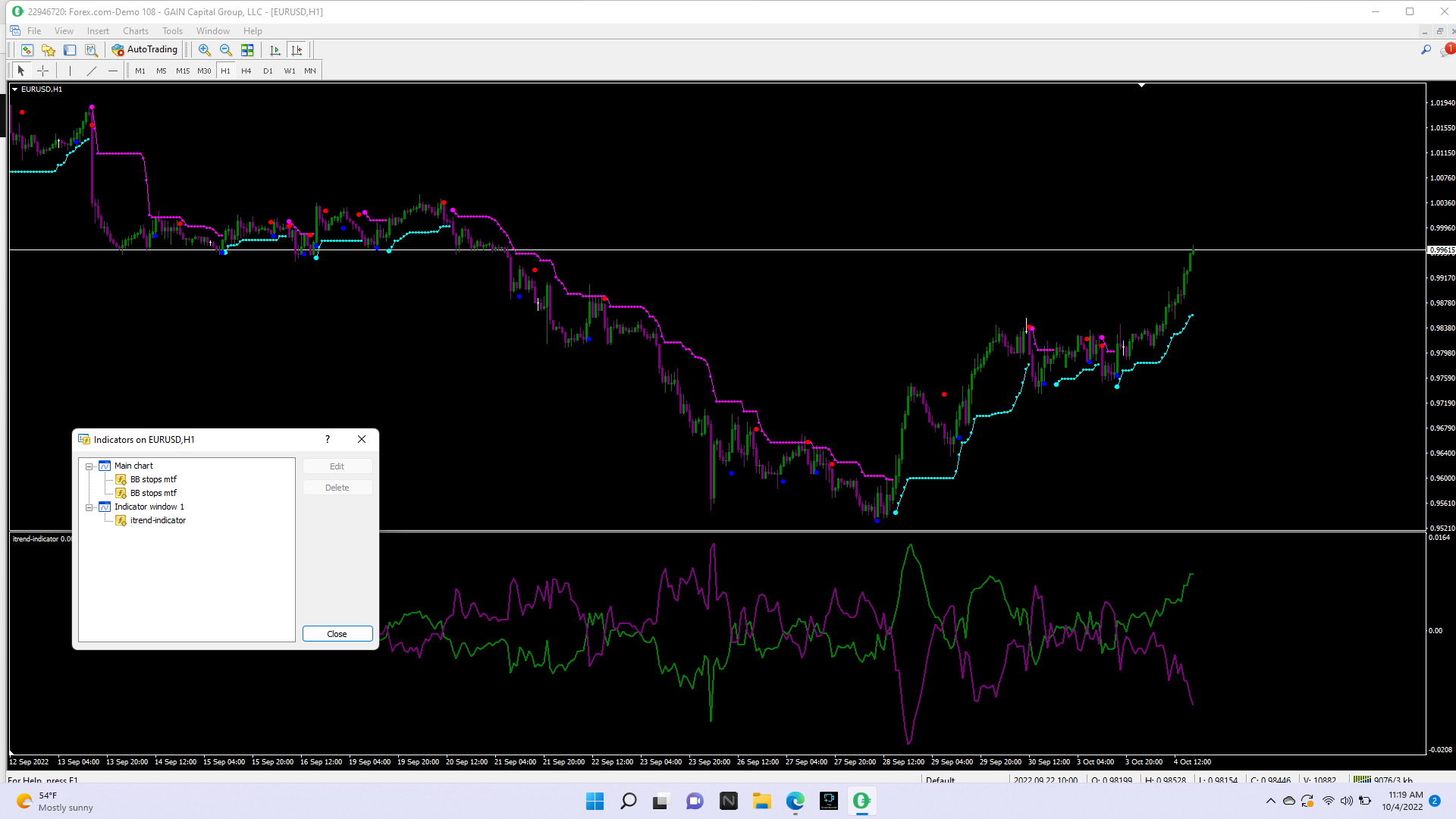Image resolution: width=1456 pixels, height=819 pixels.
Task: Open the Navigator favorites folder icon
Action: pos(49,50)
